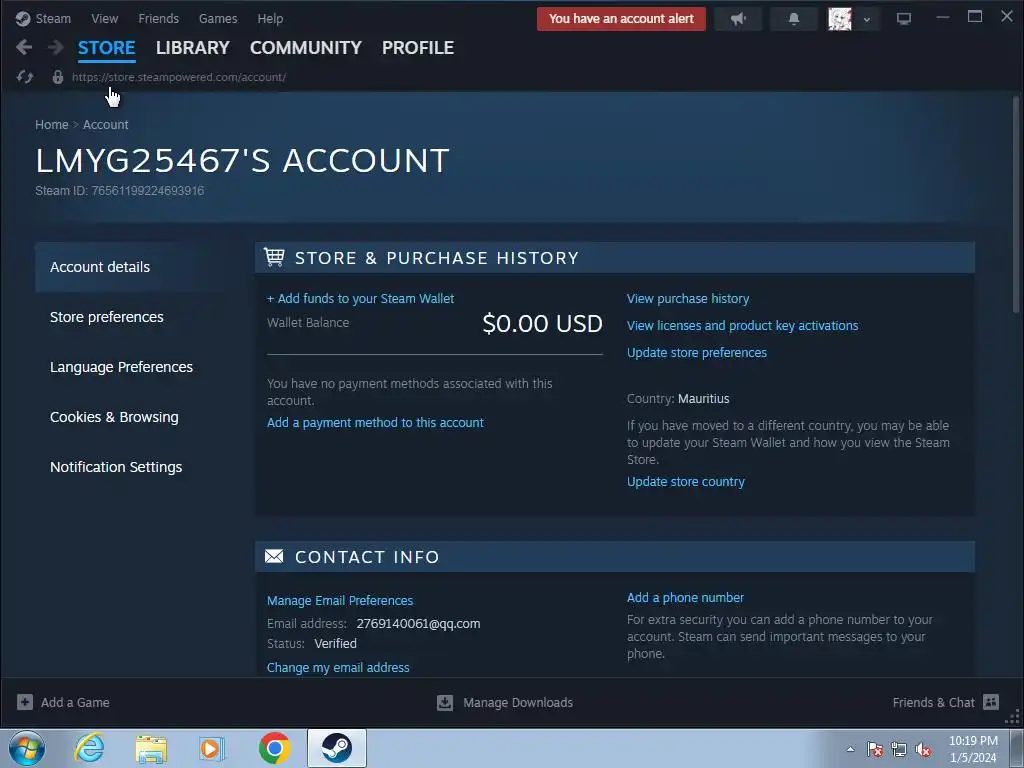Click the Account breadcrumb link

106,124
